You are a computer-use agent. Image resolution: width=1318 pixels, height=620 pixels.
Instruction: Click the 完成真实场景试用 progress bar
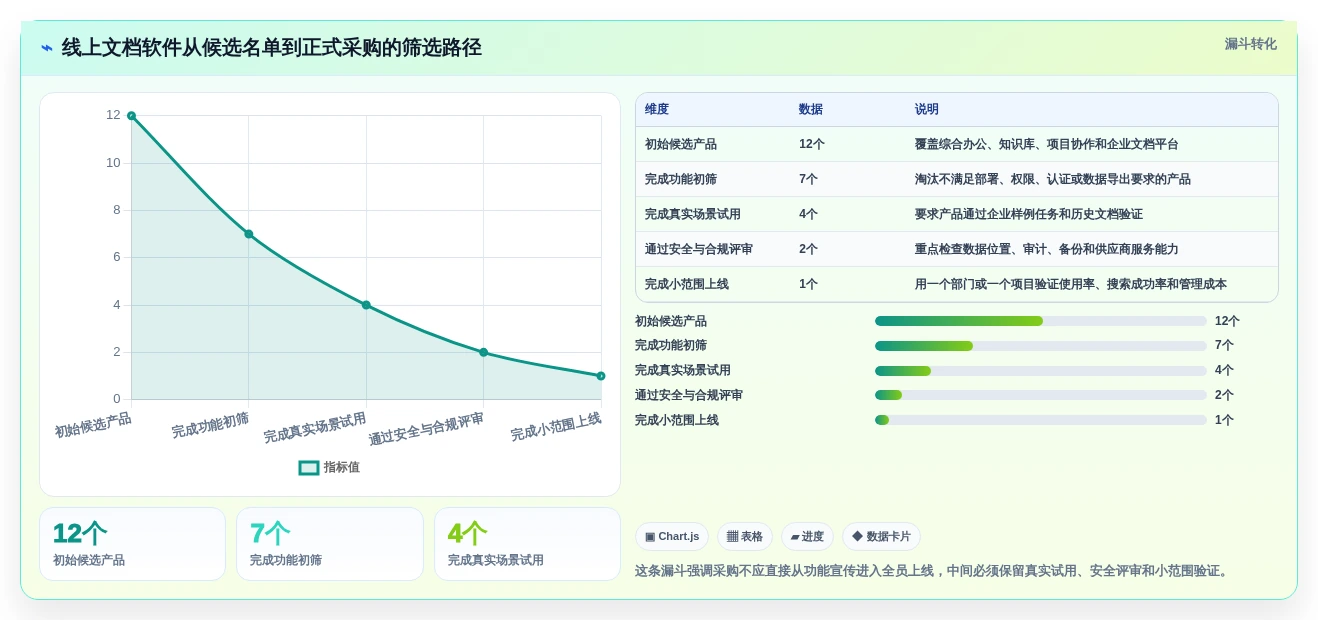(x=1041, y=371)
